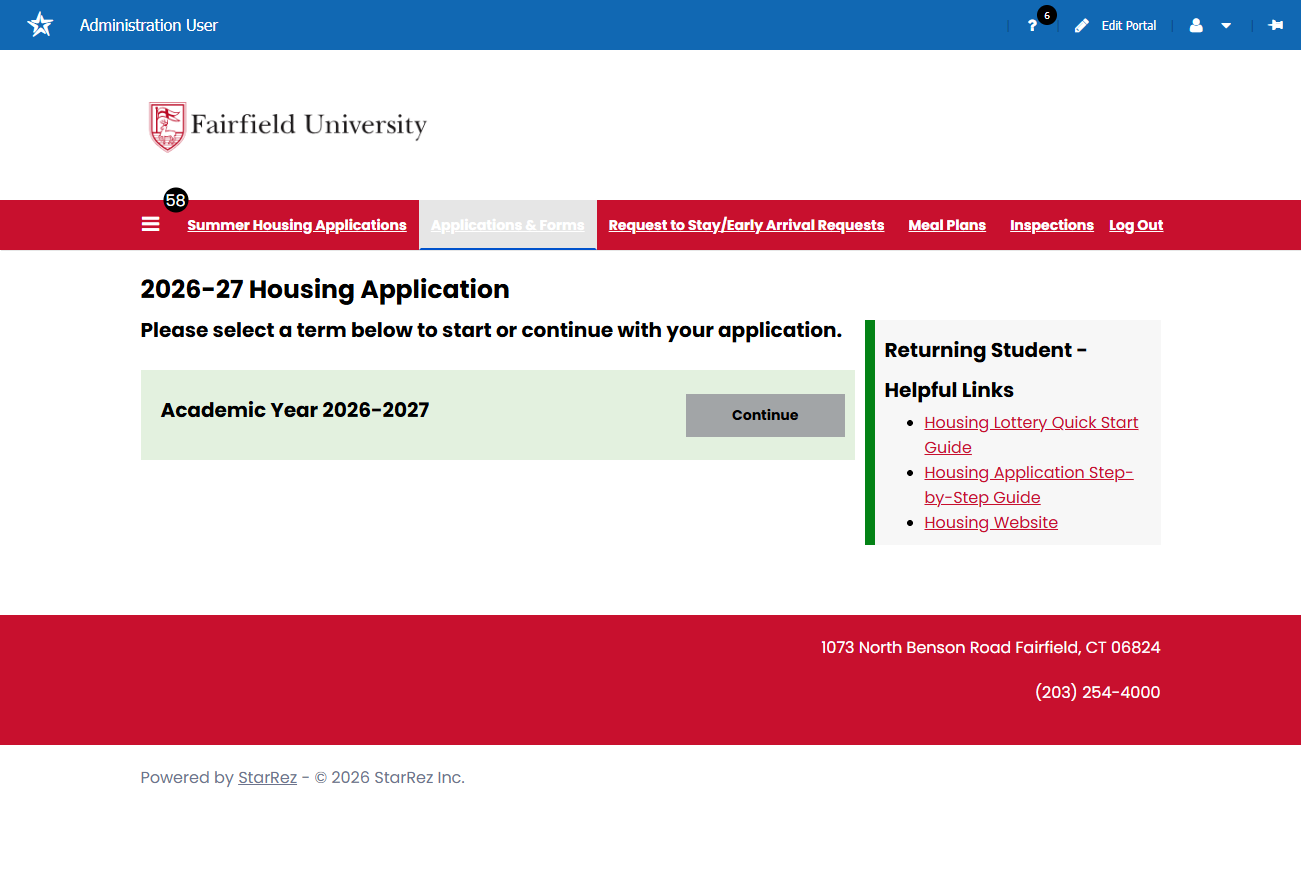Click the Log Out link
This screenshot has height=881, width=1301.
[x=1136, y=225]
